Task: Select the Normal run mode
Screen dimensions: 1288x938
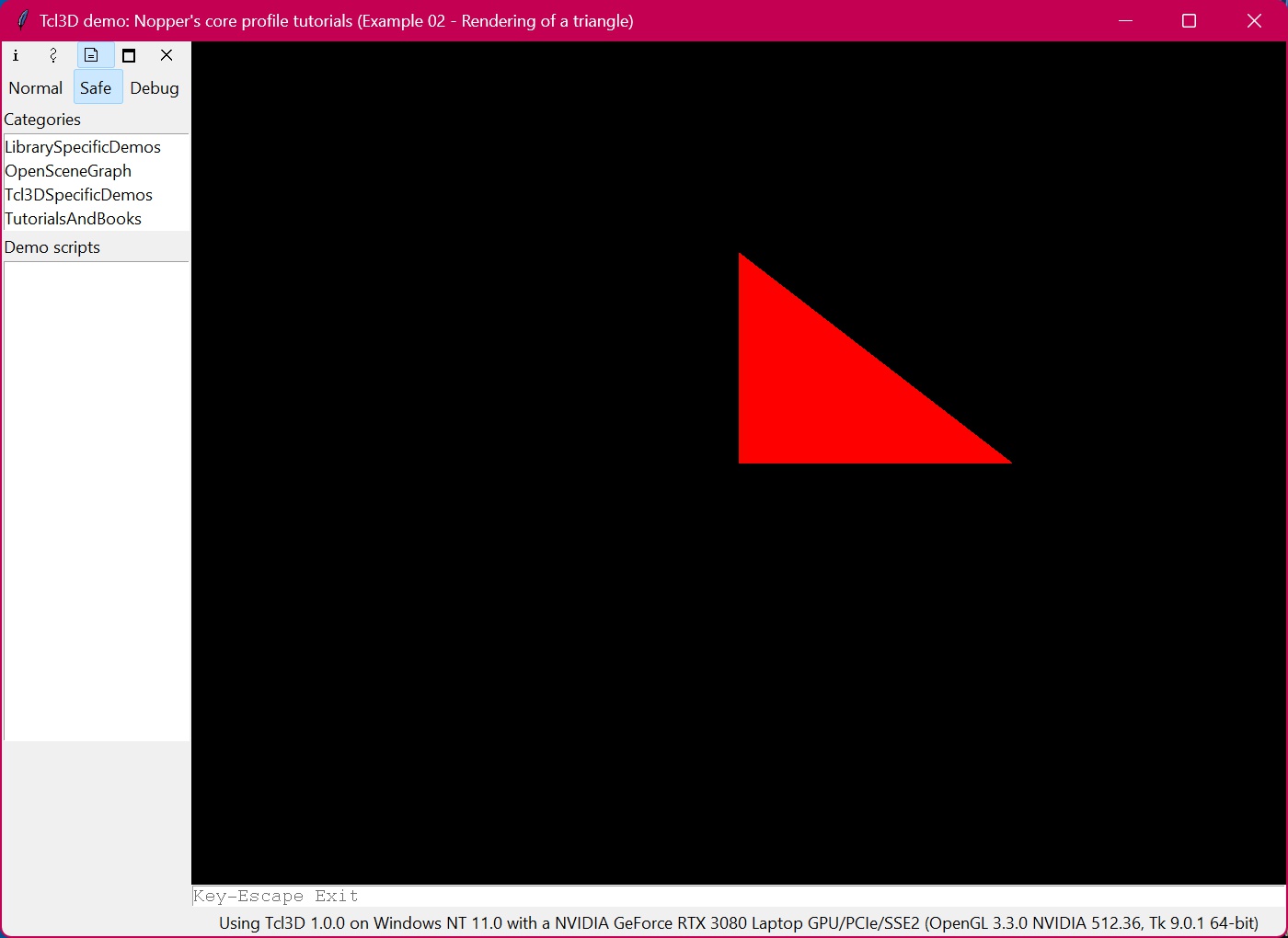Action: (x=36, y=88)
